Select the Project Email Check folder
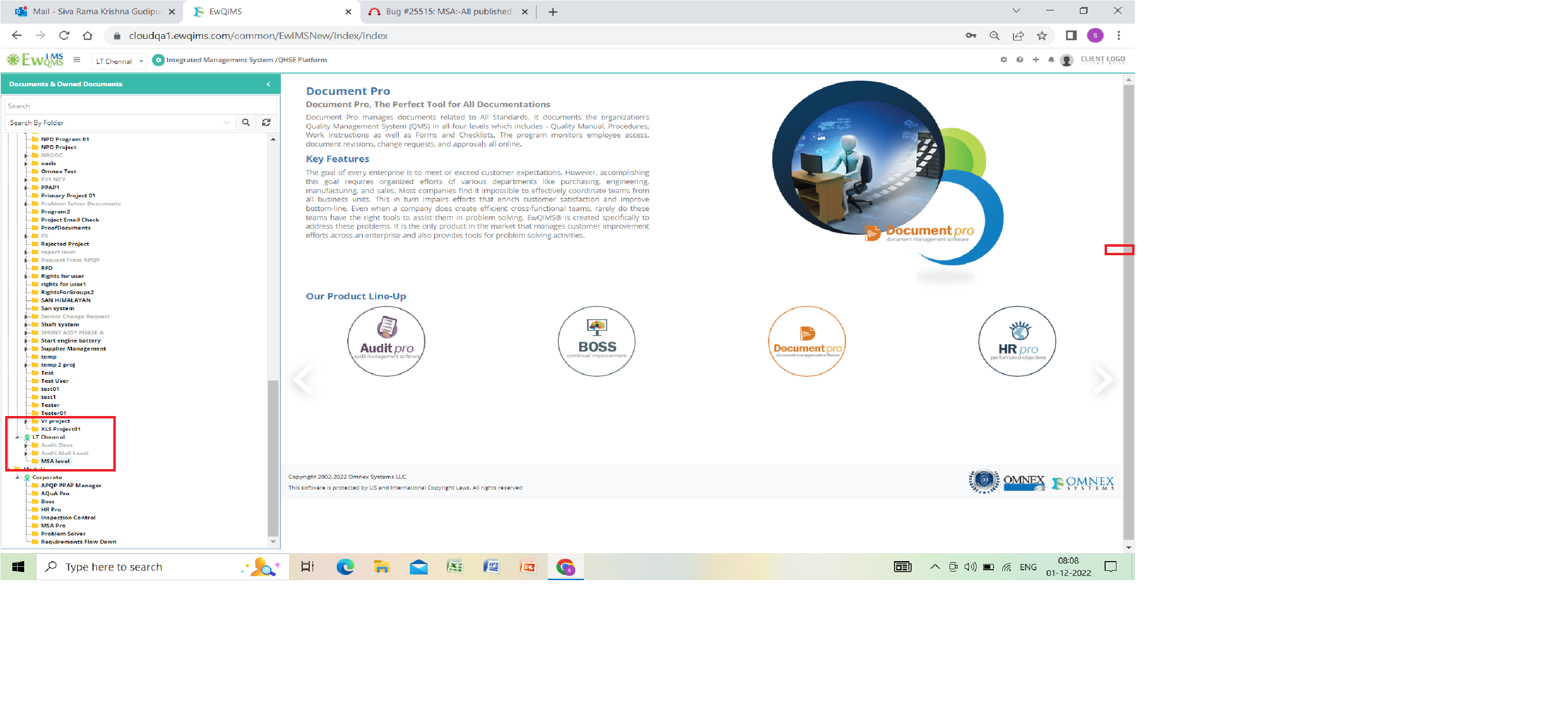The height and width of the screenshot is (703, 1568). 69,220
